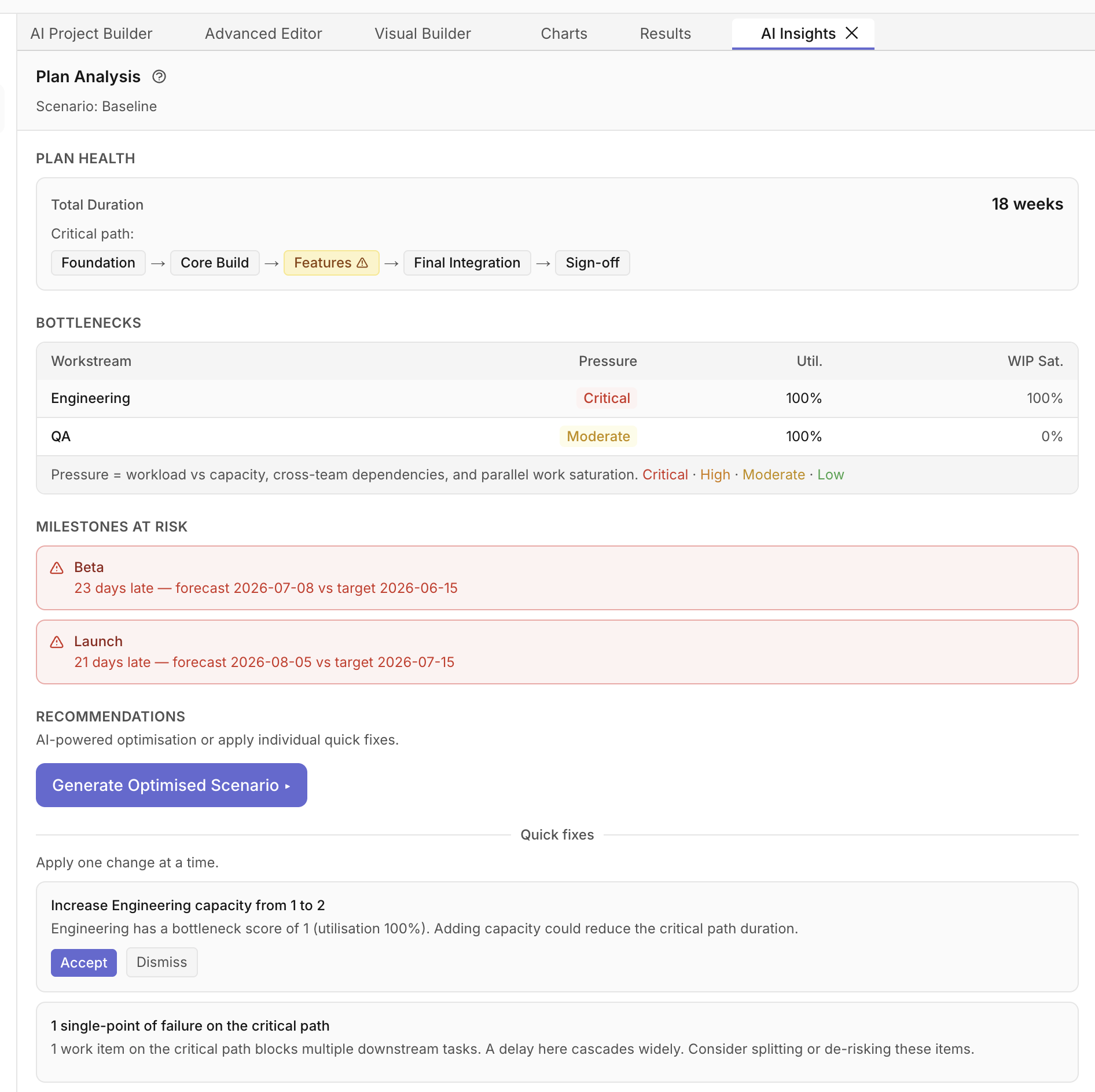Image resolution: width=1095 pixels, height=1092 pixels.
Task: Click the warning triangle beside the Beta milestone
Action: point(57,568)
